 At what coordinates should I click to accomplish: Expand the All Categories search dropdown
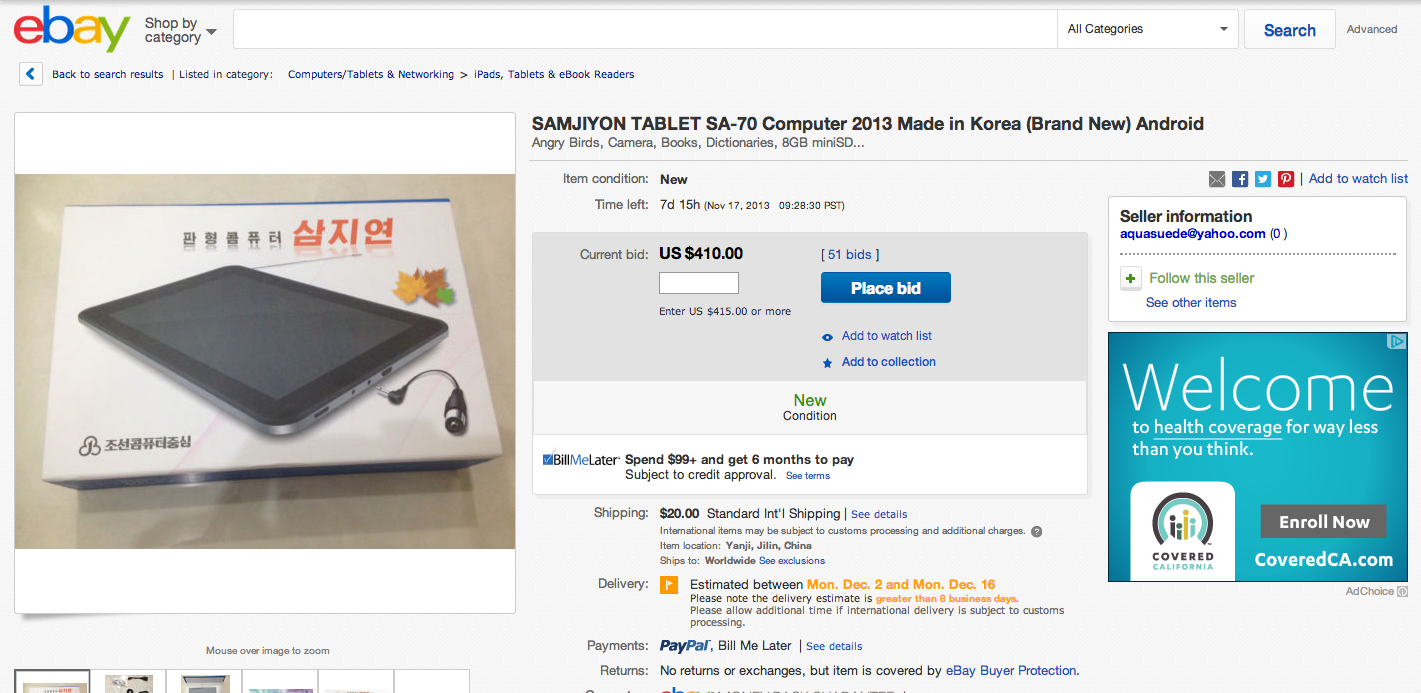[1147, 29]
